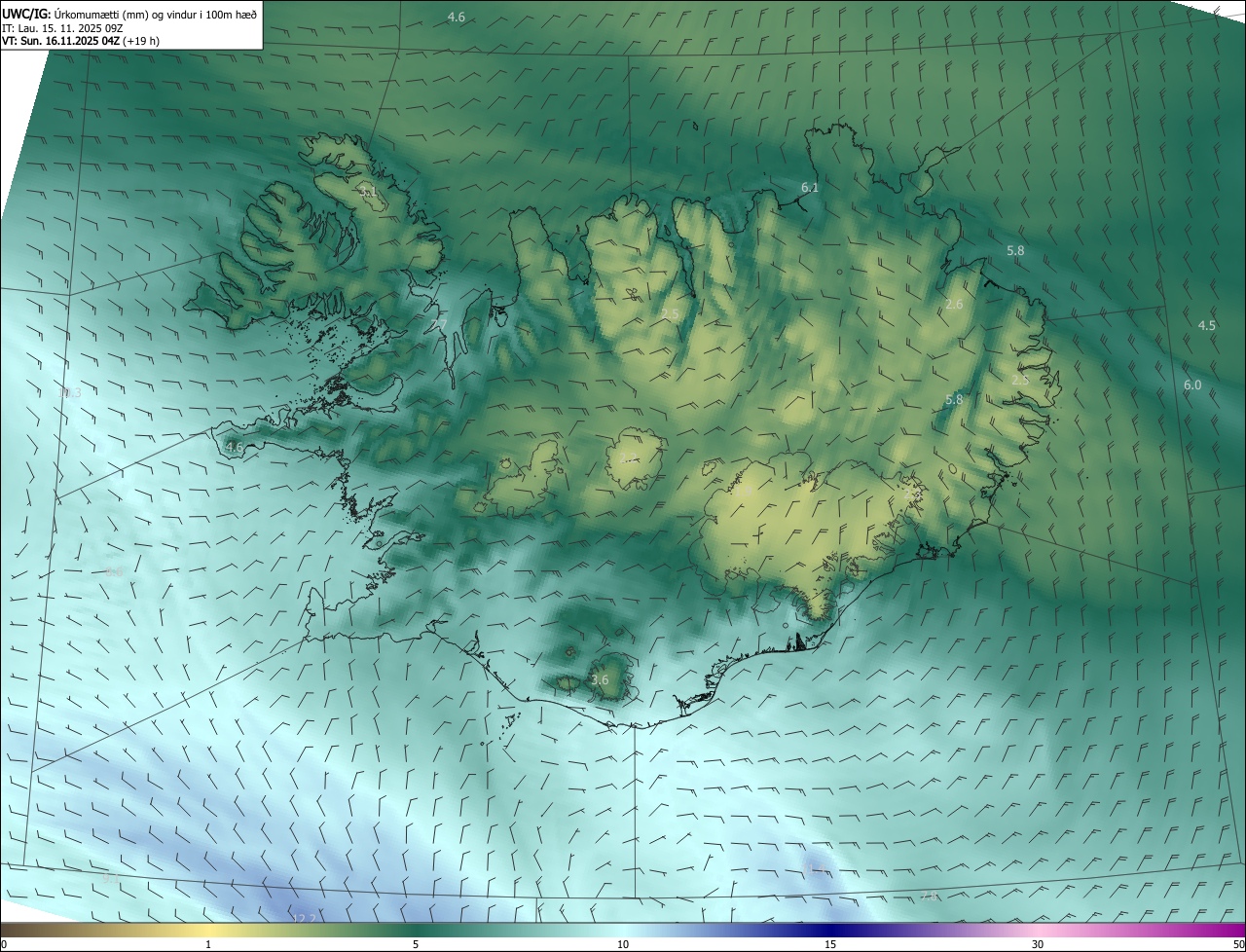Click the 3.6 value label on the glacier
The image size is (1246, 952).
pos(600,680)
